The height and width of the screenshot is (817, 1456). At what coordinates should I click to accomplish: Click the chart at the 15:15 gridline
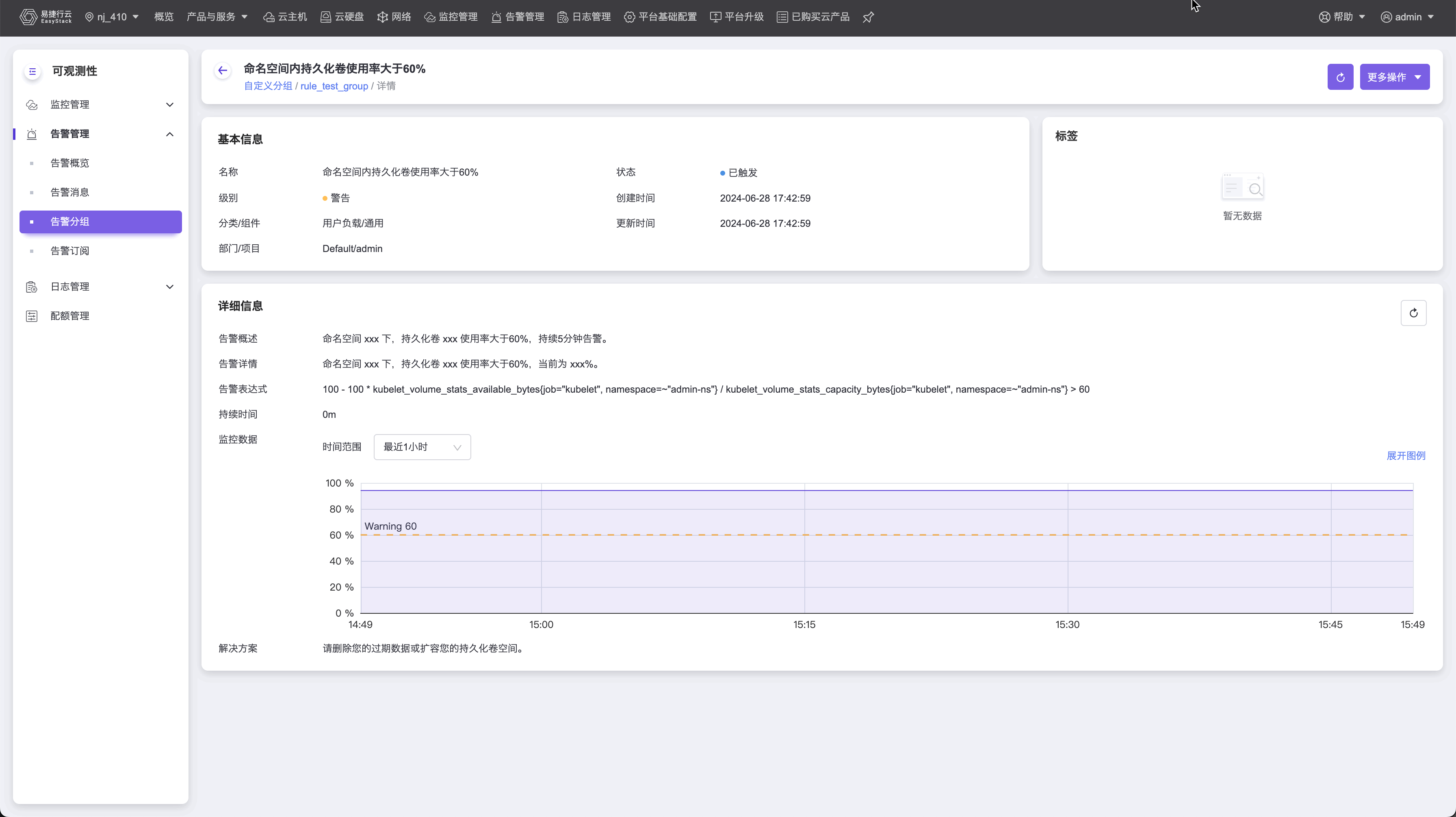[x=804, y=548]
